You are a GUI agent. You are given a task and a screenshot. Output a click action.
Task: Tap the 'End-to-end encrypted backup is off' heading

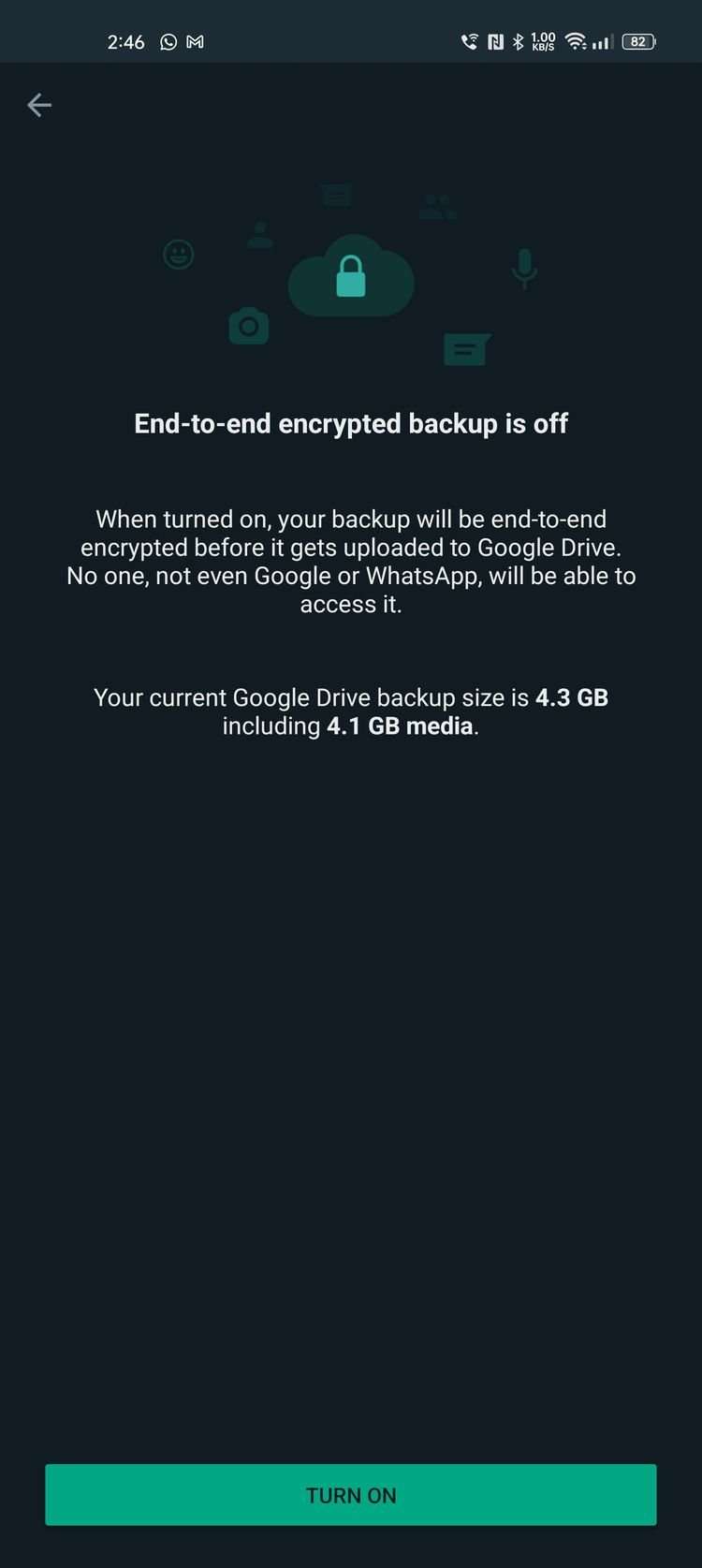(x=351, y=423)
